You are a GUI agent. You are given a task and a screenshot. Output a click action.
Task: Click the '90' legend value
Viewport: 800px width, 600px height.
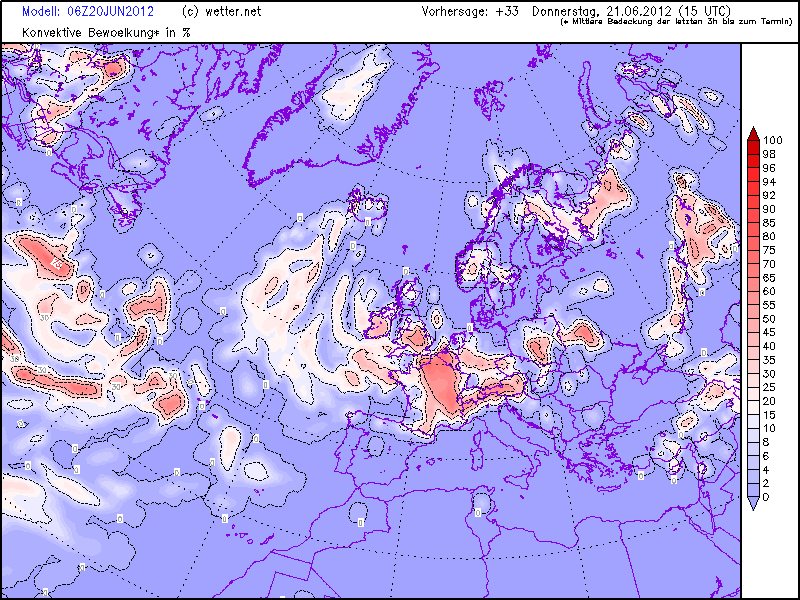(769, 209)
